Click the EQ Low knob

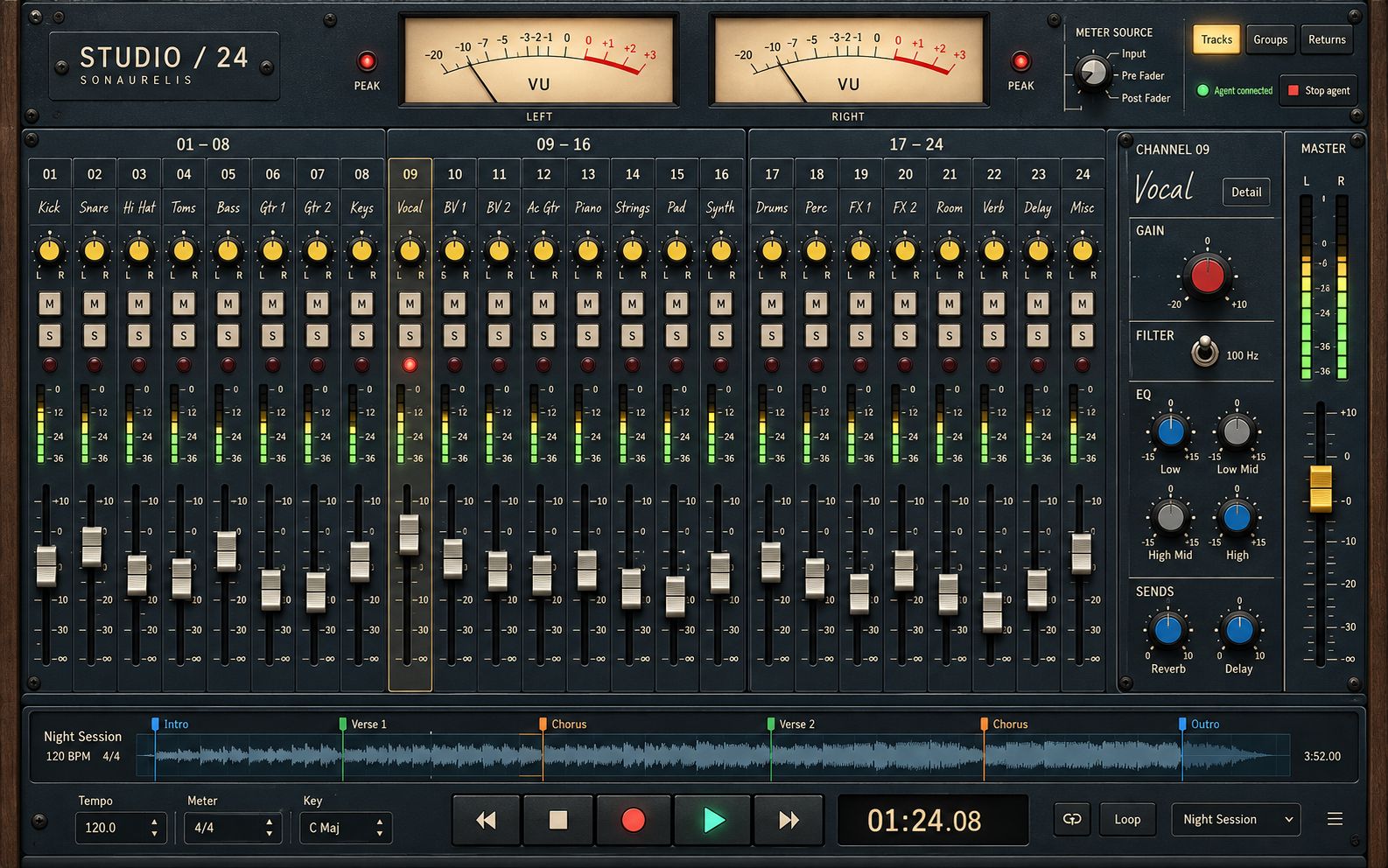point(1170,430)
